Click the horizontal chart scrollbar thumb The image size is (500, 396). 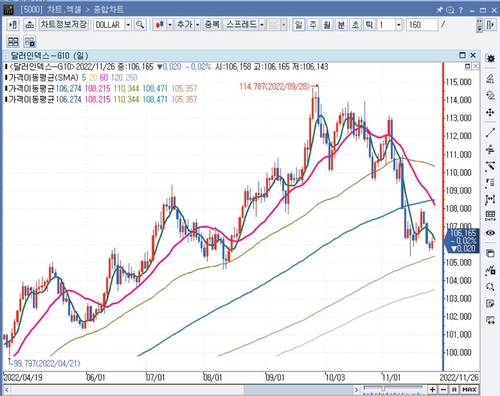pyautogui.click(x=299, y=390)
